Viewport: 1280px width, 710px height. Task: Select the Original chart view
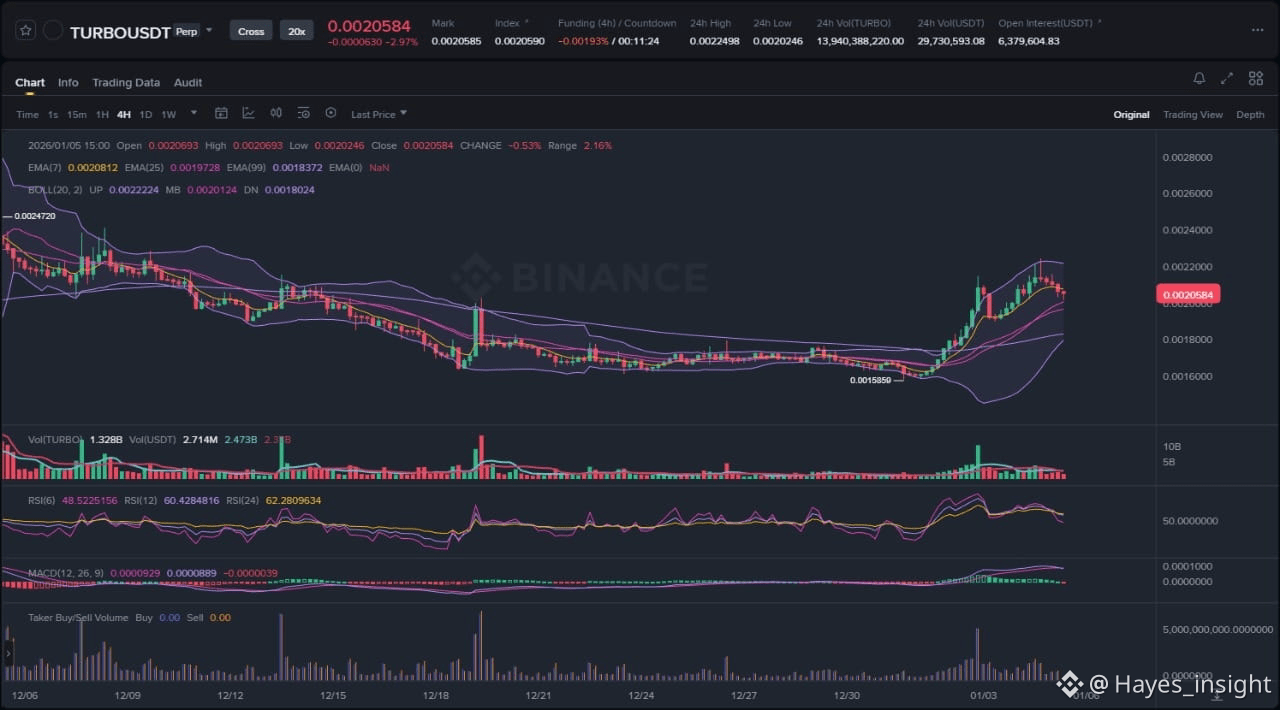[1131, 115]
